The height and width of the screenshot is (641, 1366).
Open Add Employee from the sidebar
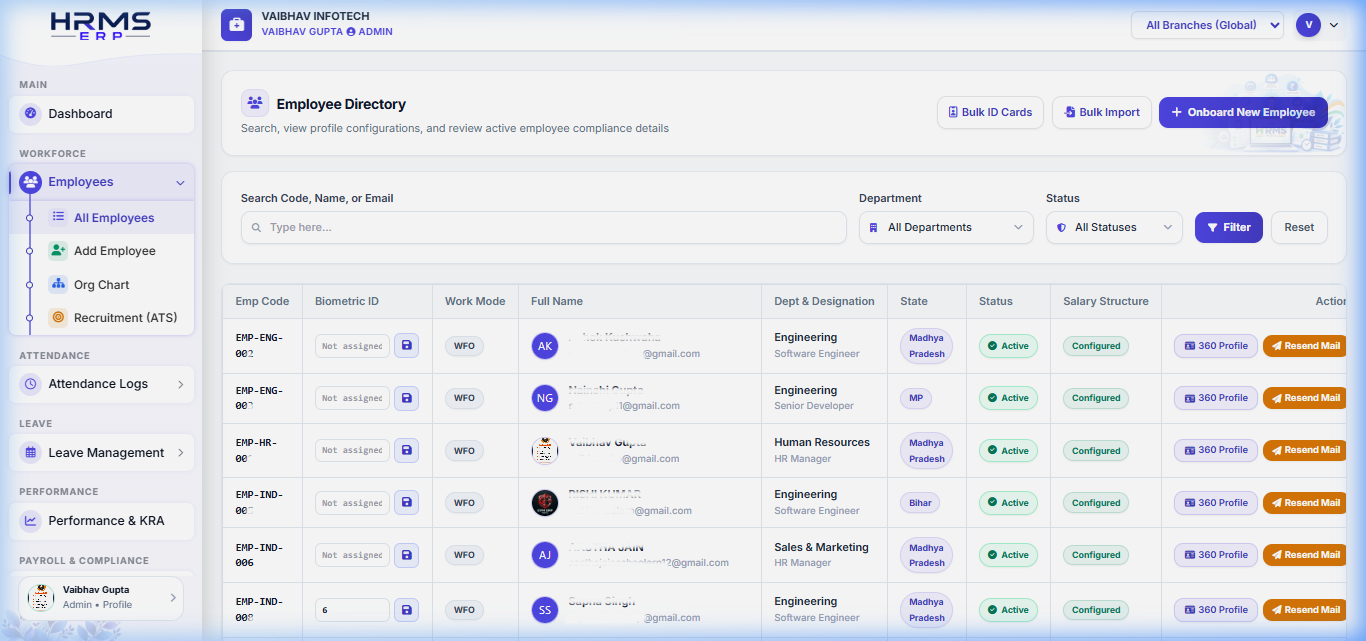pyautogui.click(x=114, y=251)
